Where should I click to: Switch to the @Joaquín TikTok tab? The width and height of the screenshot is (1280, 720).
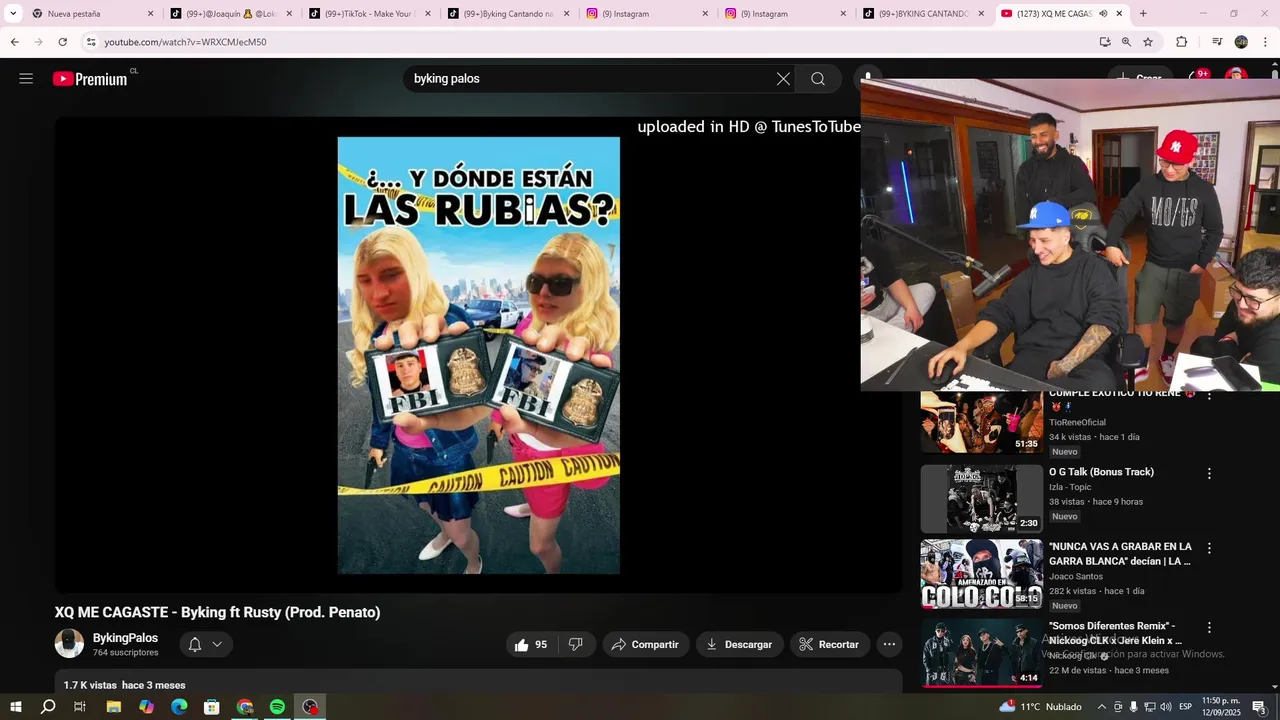click(x=231, y=14)
